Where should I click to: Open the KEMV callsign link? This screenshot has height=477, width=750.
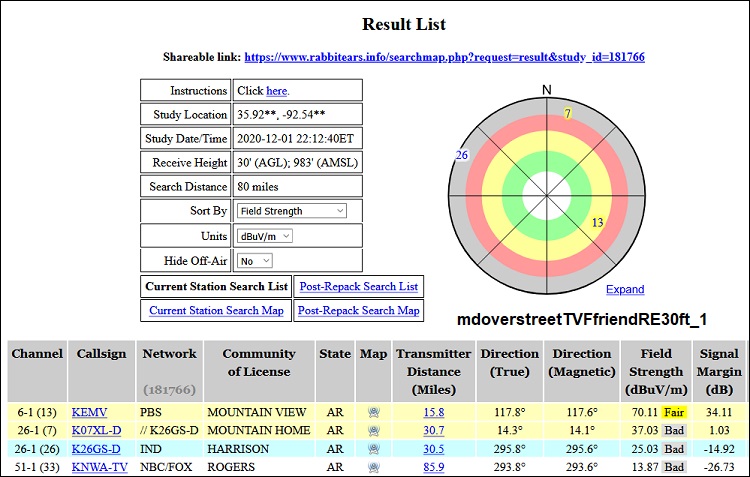point(89,411)
